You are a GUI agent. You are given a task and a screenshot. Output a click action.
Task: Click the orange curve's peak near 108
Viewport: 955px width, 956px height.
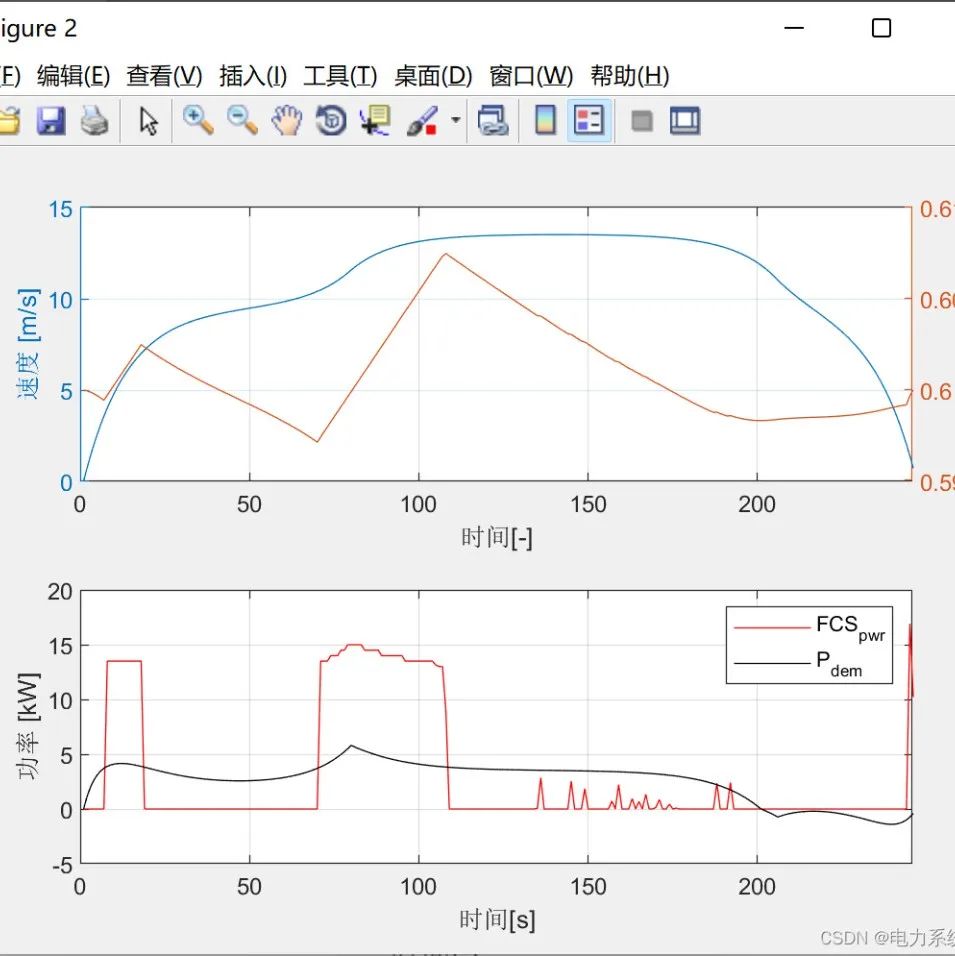[446, 254]
